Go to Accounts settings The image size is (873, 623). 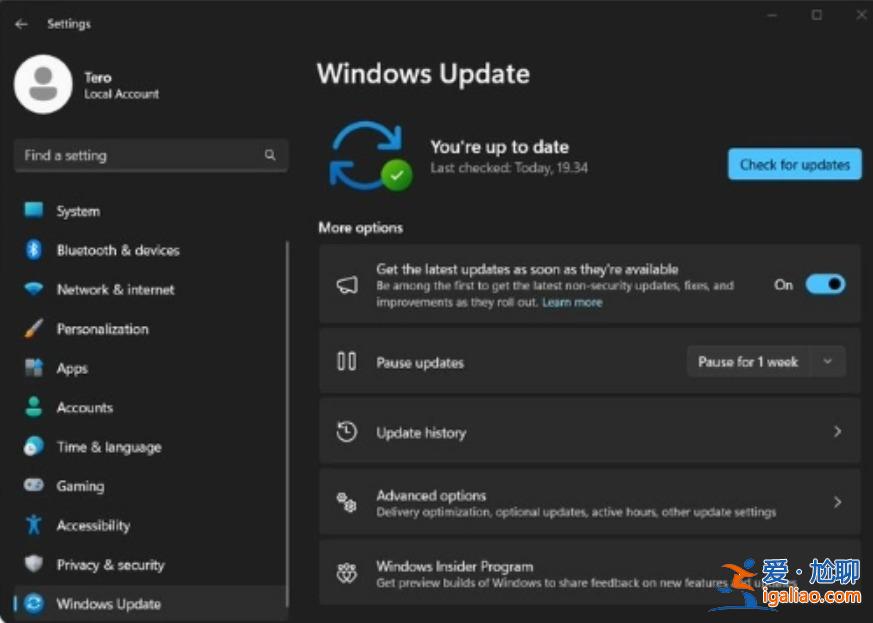84,408
